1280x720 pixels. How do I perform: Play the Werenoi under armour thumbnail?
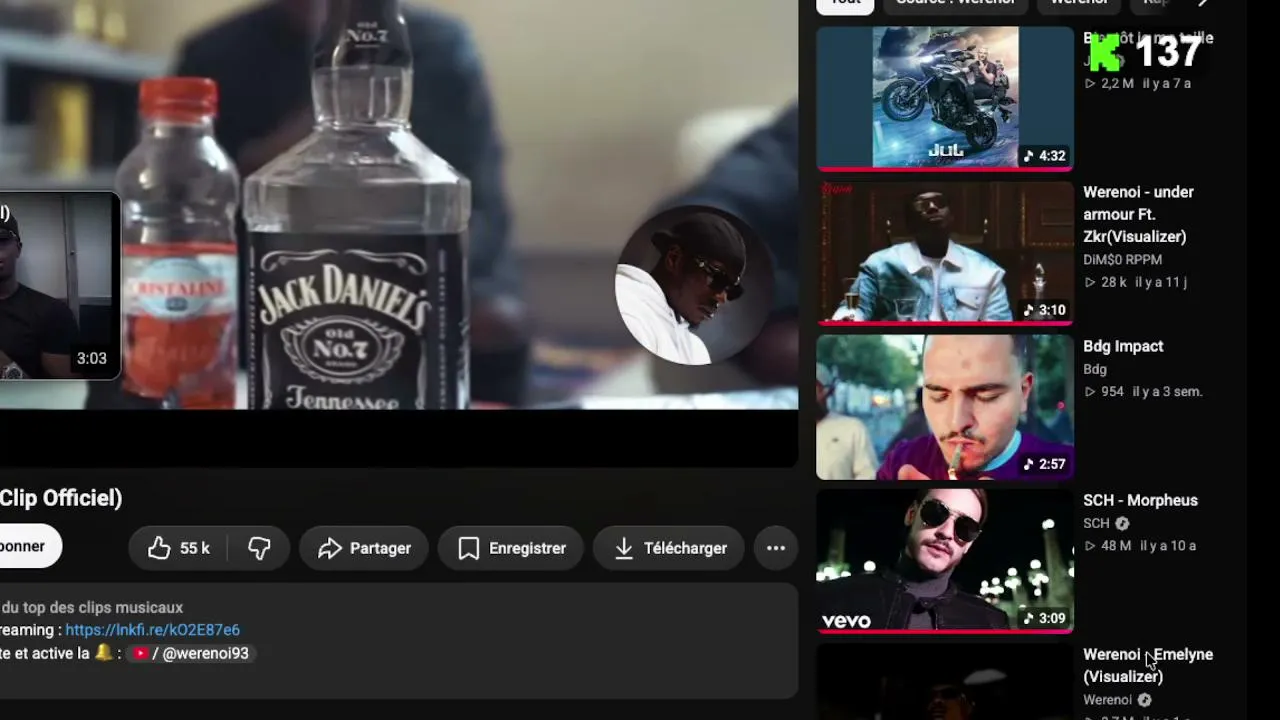tap(945, 252)
